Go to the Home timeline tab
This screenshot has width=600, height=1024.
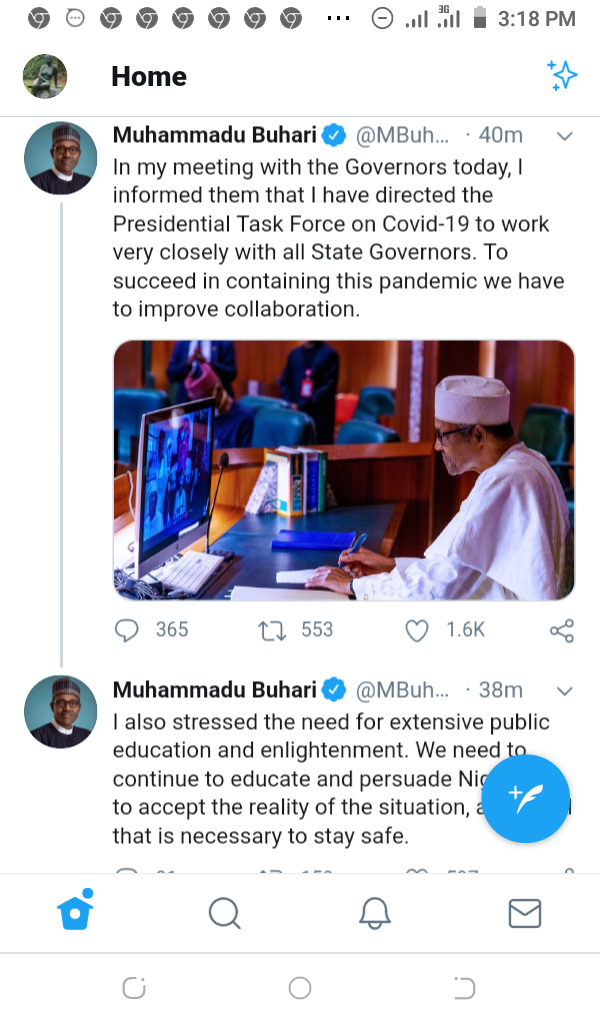pyautogui.click(x=74, y=912)
